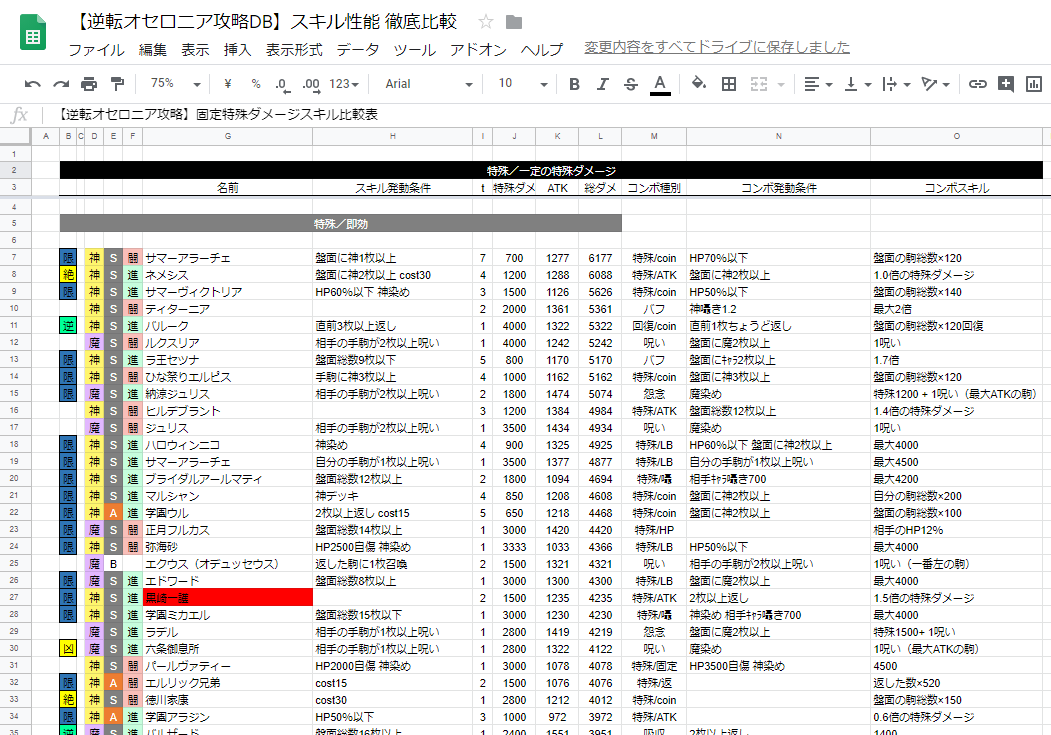Activate the paint format tool
The width and height of the screenshot is (1051, 735).
(x=117, y=84)
